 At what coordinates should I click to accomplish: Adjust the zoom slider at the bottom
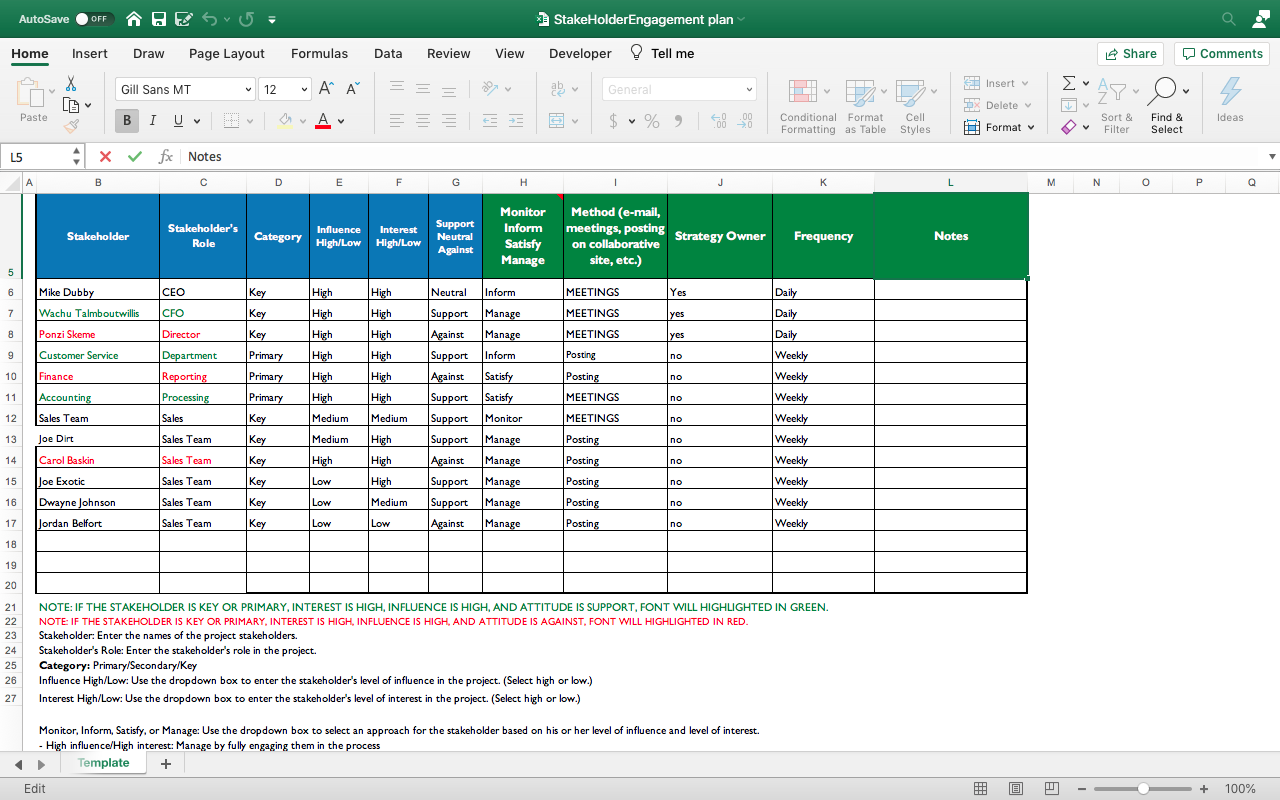1143,788
